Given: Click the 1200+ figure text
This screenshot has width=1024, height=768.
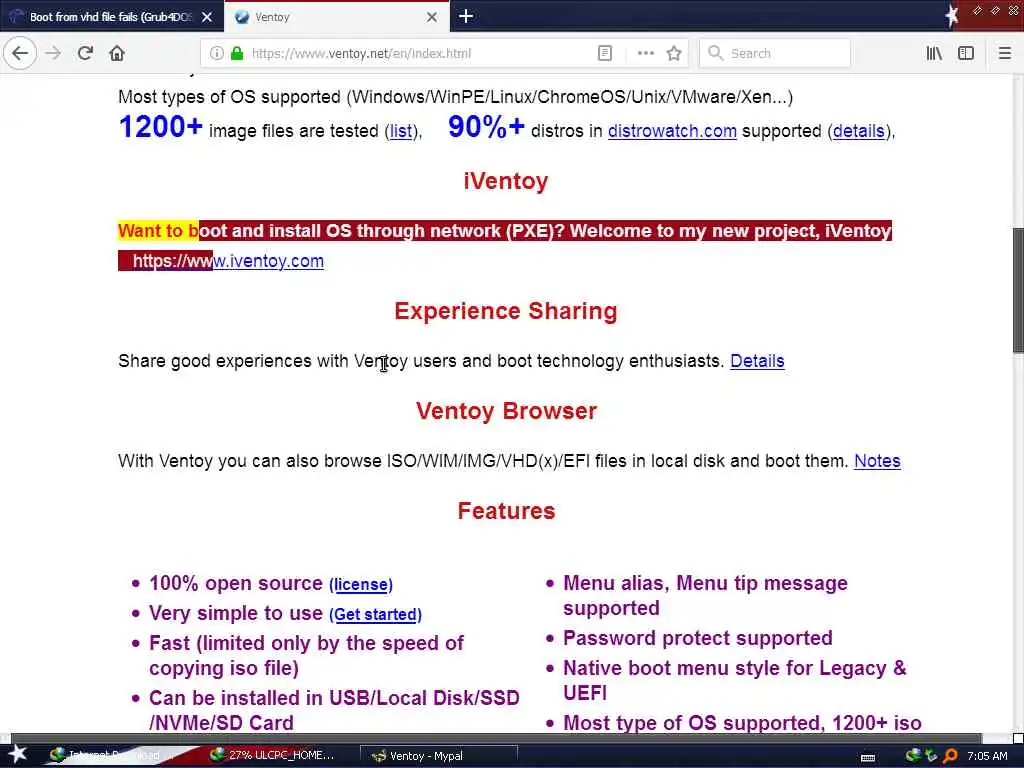Looking at the screenshot, I should pyautogui.click(x=161, y=127).
